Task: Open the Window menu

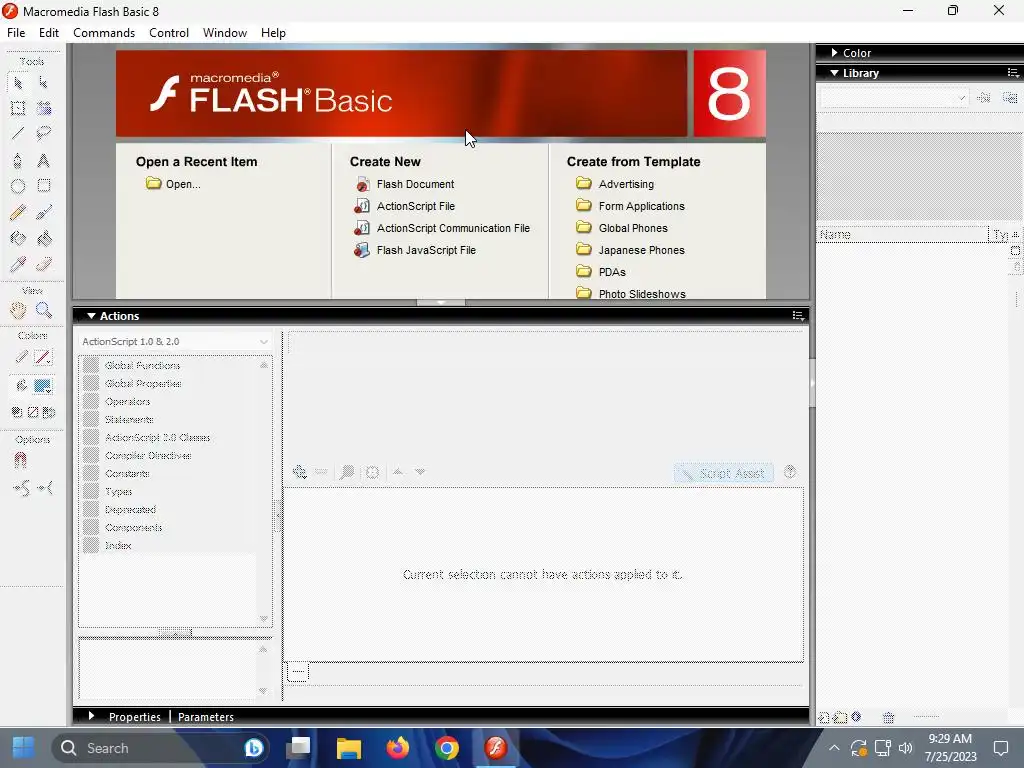Action: [225, 33]
